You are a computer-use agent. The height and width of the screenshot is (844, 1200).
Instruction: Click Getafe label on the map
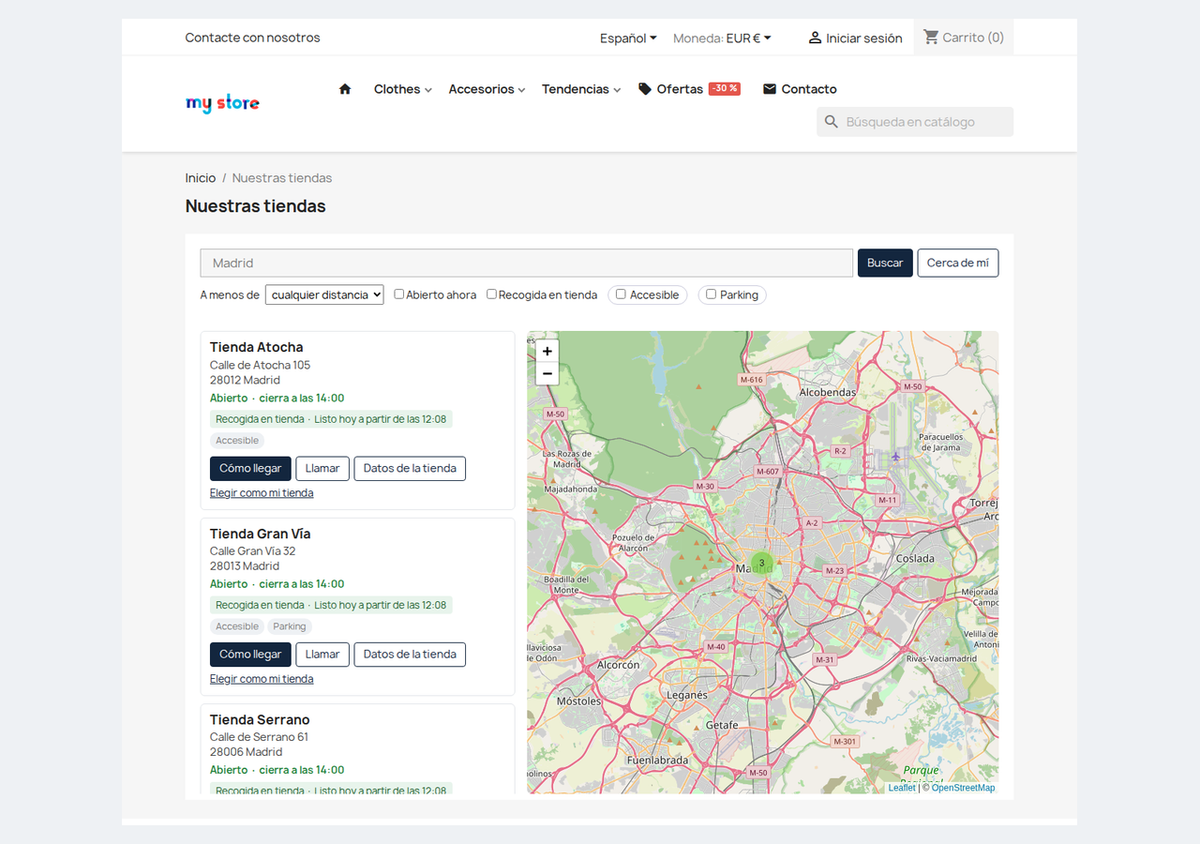coord(722,725)
